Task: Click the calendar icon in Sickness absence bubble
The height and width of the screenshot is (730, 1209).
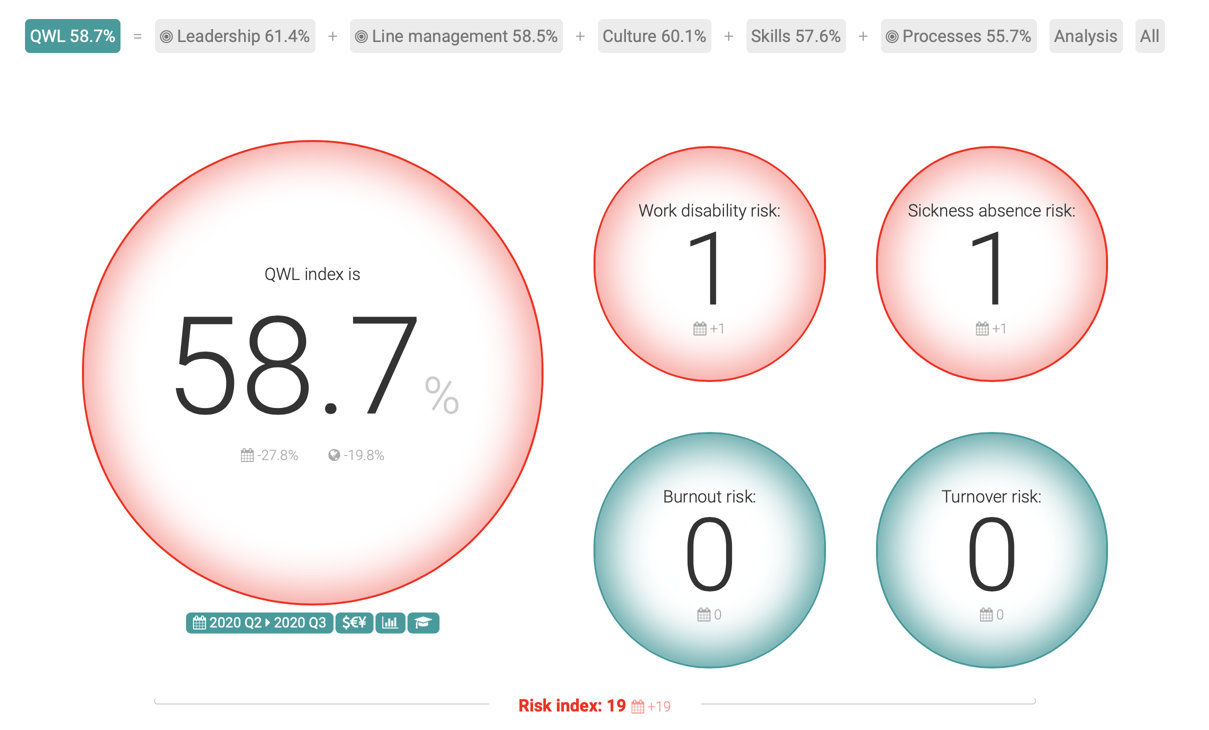Action: click(981, 328)
